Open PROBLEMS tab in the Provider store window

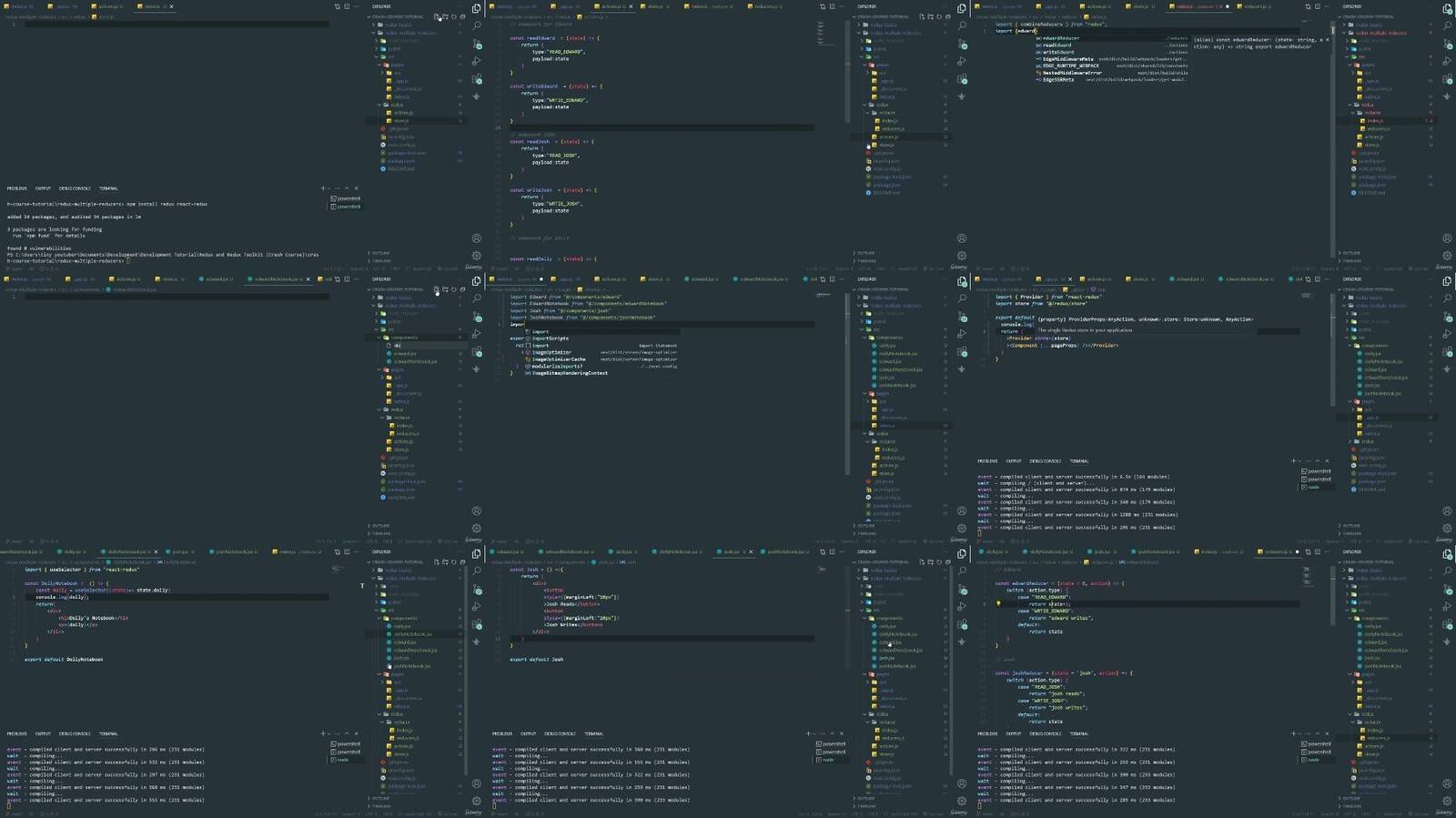click(987, 461)
